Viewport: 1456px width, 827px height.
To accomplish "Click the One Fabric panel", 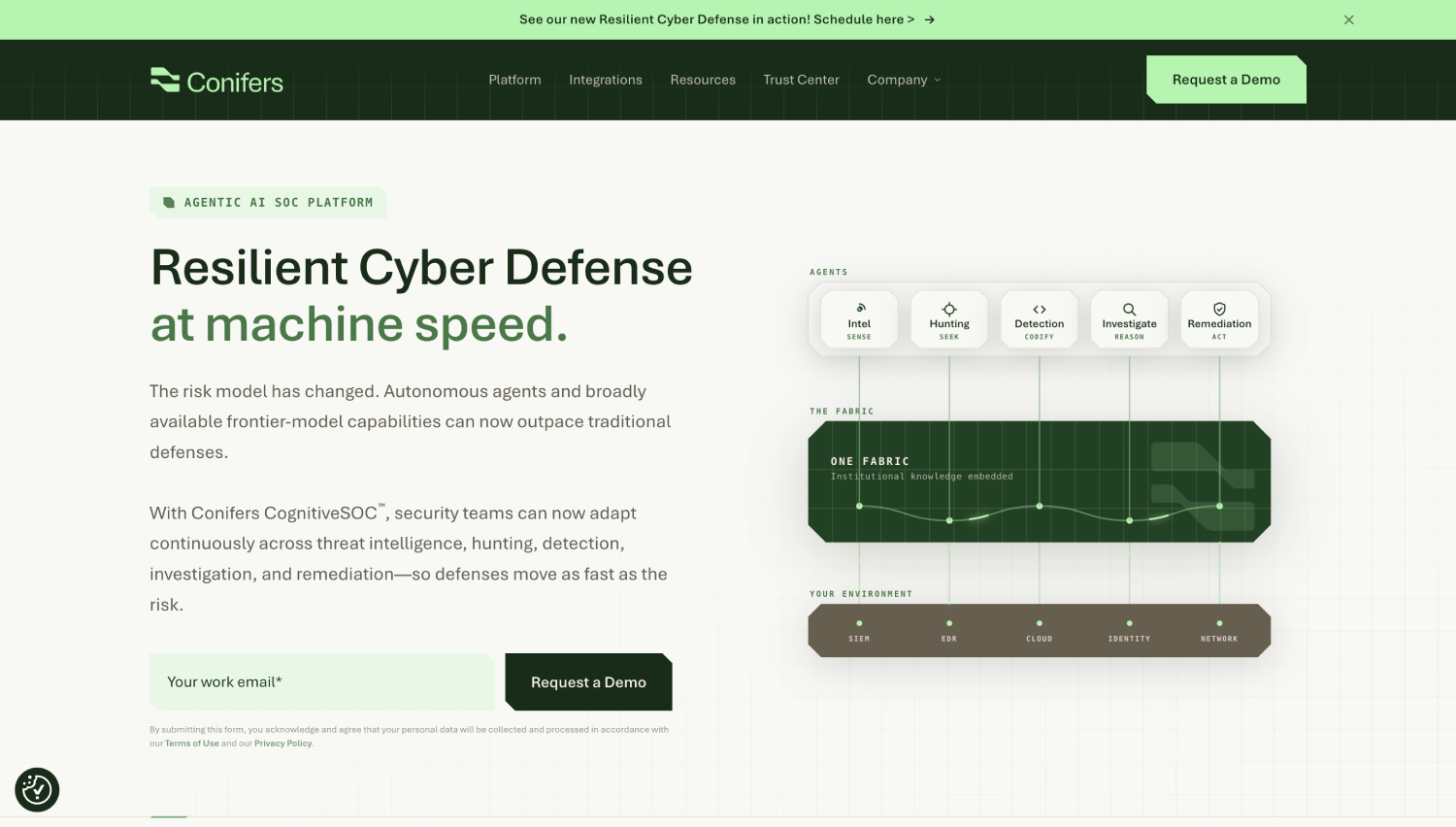I will click(x=1040, y=481).
